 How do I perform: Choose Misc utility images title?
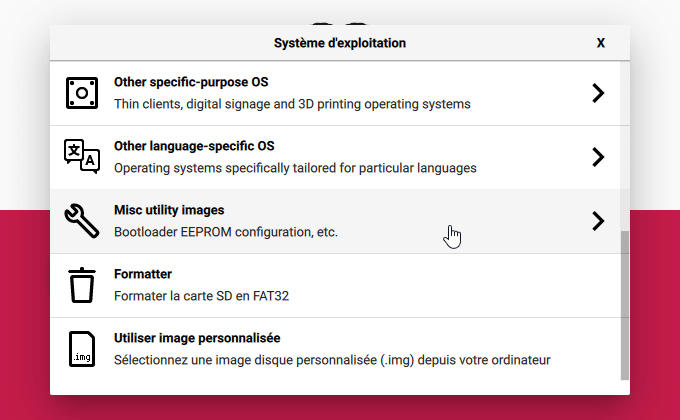point(169,210)
